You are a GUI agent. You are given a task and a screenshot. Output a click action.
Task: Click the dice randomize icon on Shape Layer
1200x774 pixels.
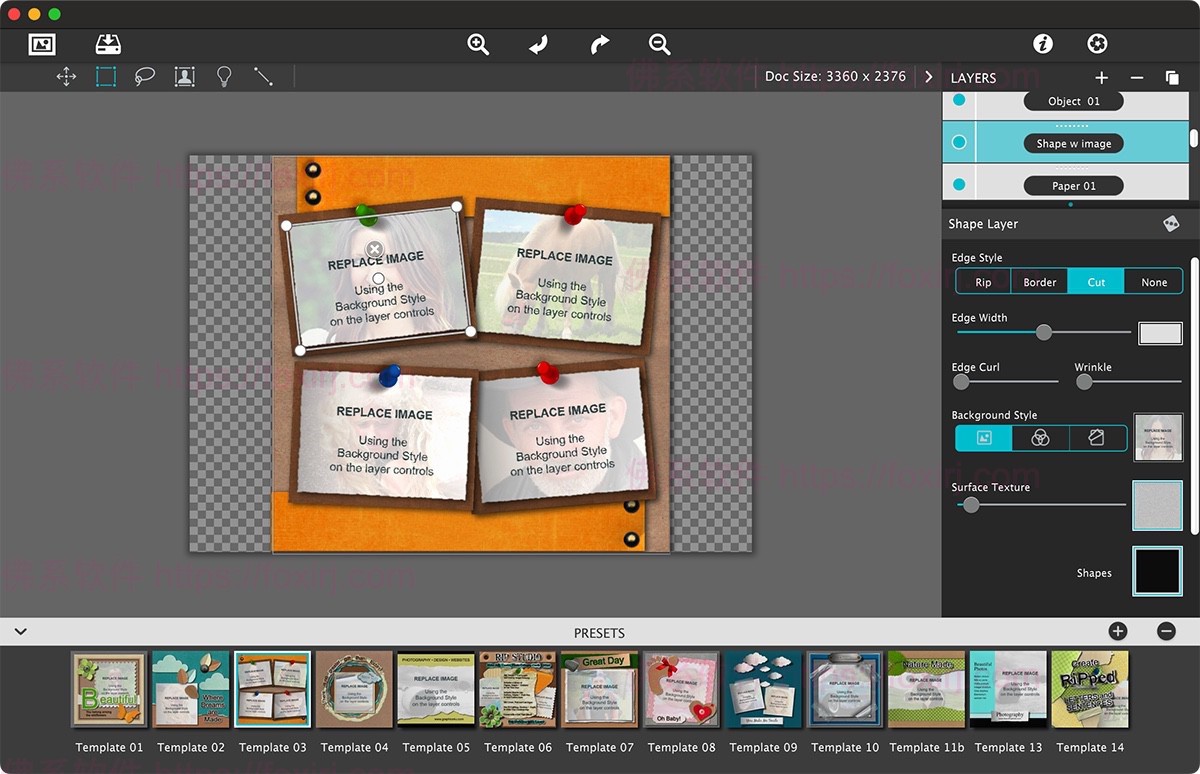click(x=1171, y=223)
